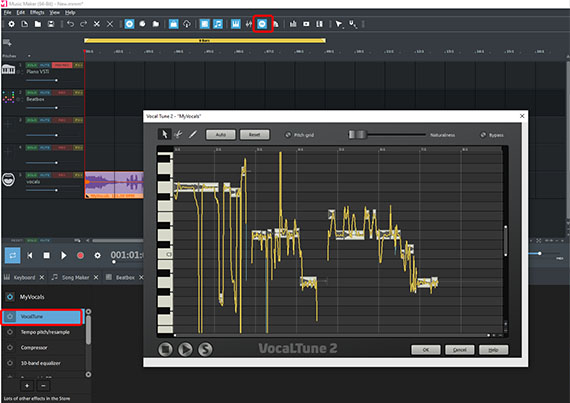Toggle power for Compressor effect
The image size is (570, 403).
(x=10, y=348)
